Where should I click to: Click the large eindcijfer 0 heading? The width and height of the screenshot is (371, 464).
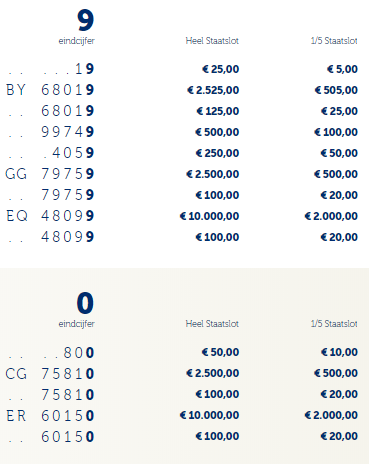pos(85,303)
